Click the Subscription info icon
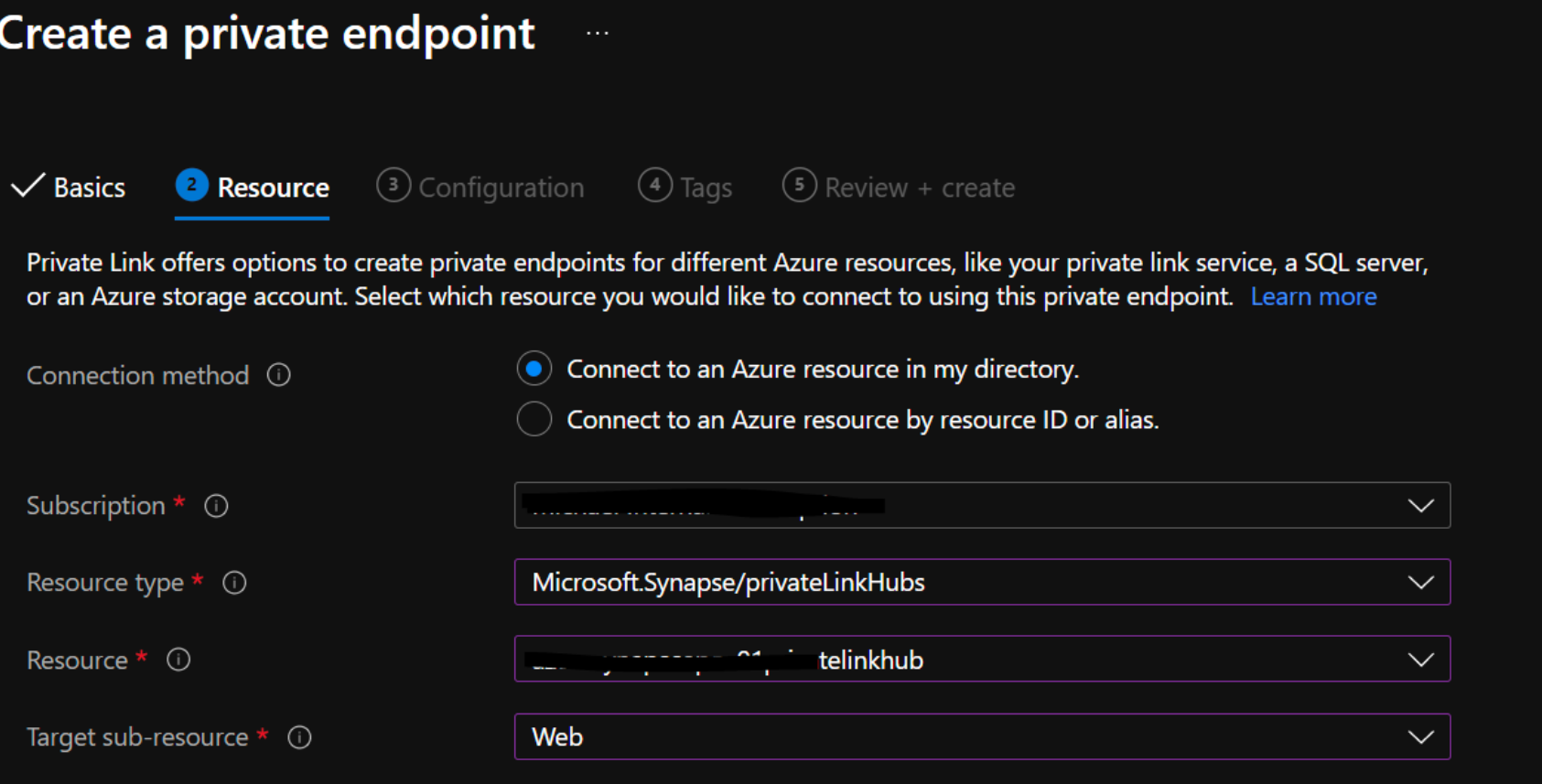This screenshot has height=784, width=1542. 216,506
